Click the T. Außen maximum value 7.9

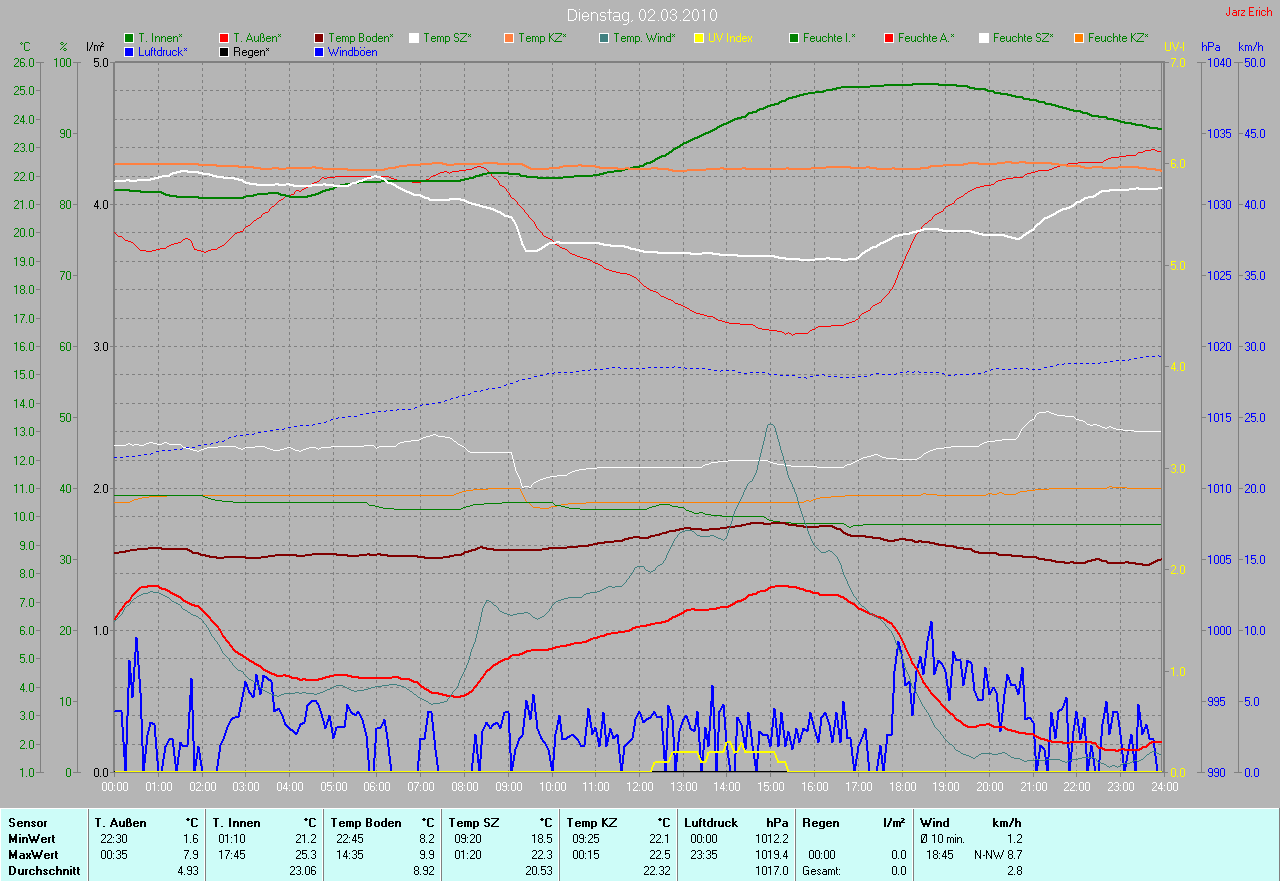191,855
